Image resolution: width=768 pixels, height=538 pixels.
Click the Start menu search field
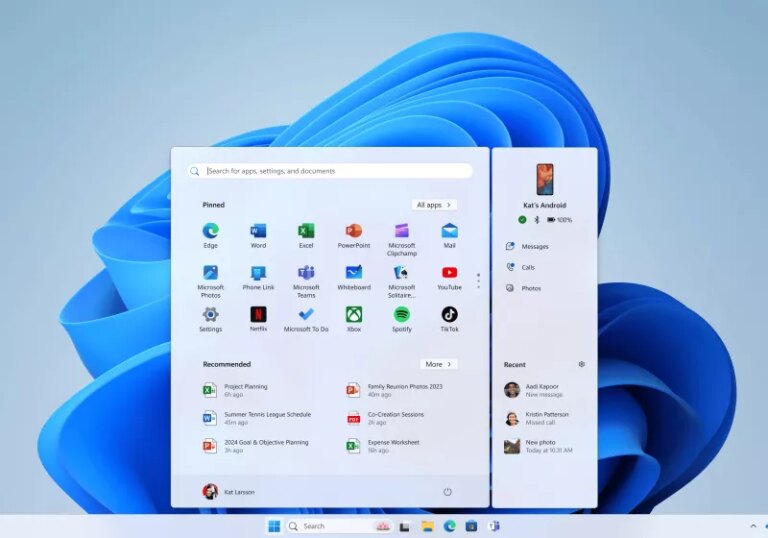pos(330,171)
